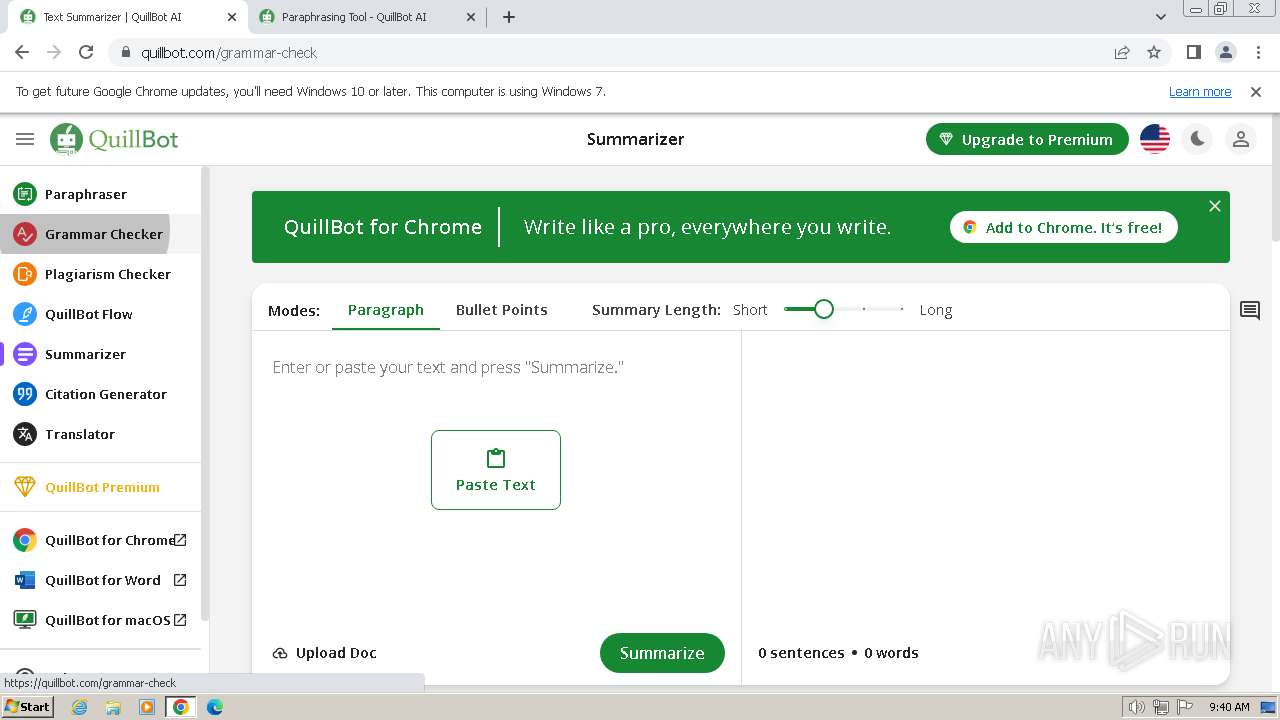The height and width of the screenshot is (720, 1280).
Task: Click the Short label of slider
Action: point(750,310)
